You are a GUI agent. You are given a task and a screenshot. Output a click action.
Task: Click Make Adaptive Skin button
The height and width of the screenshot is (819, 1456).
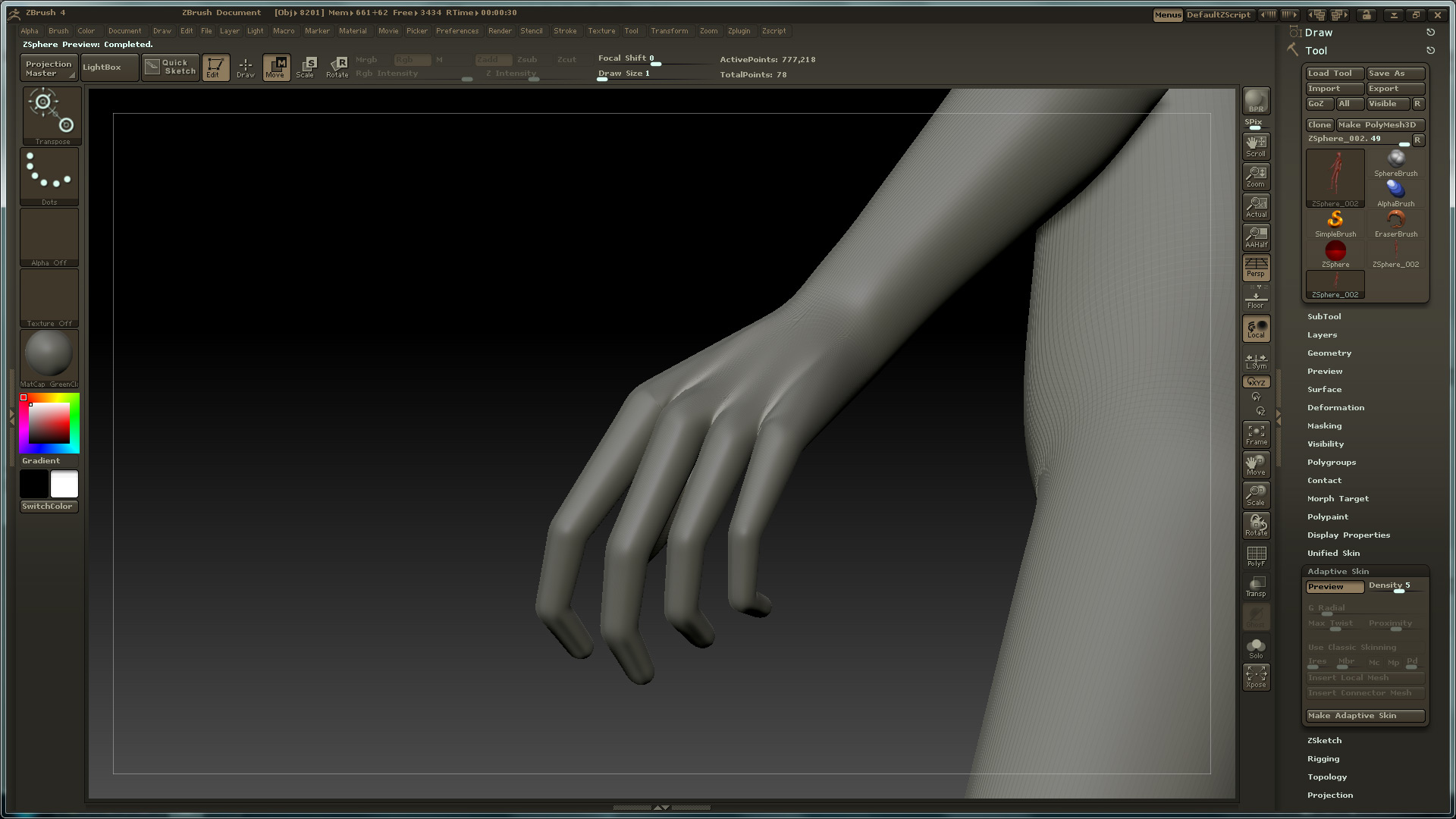(x=1364, y=716)
